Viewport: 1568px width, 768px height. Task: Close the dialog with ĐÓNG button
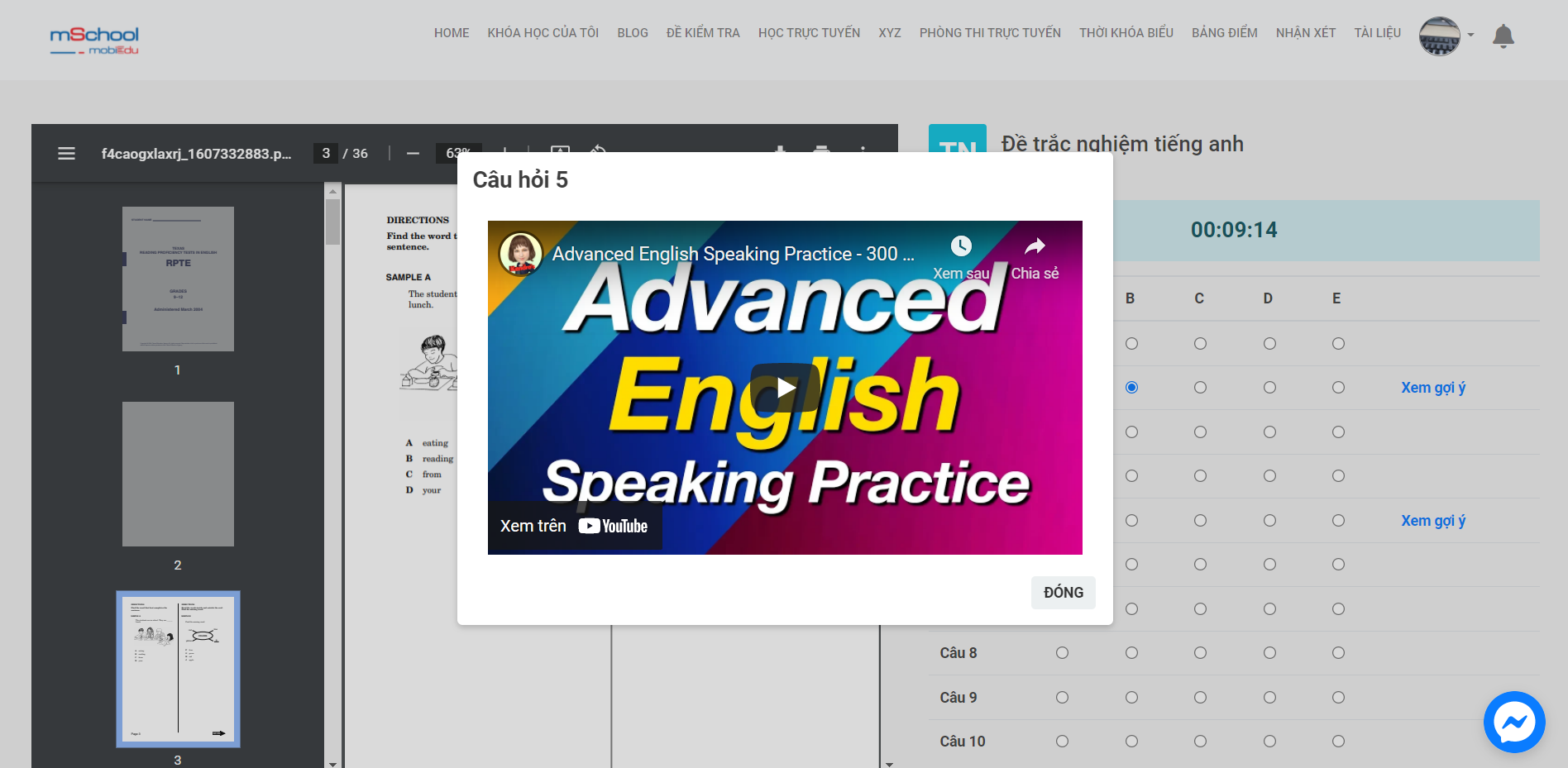(x=1064, y=593)
